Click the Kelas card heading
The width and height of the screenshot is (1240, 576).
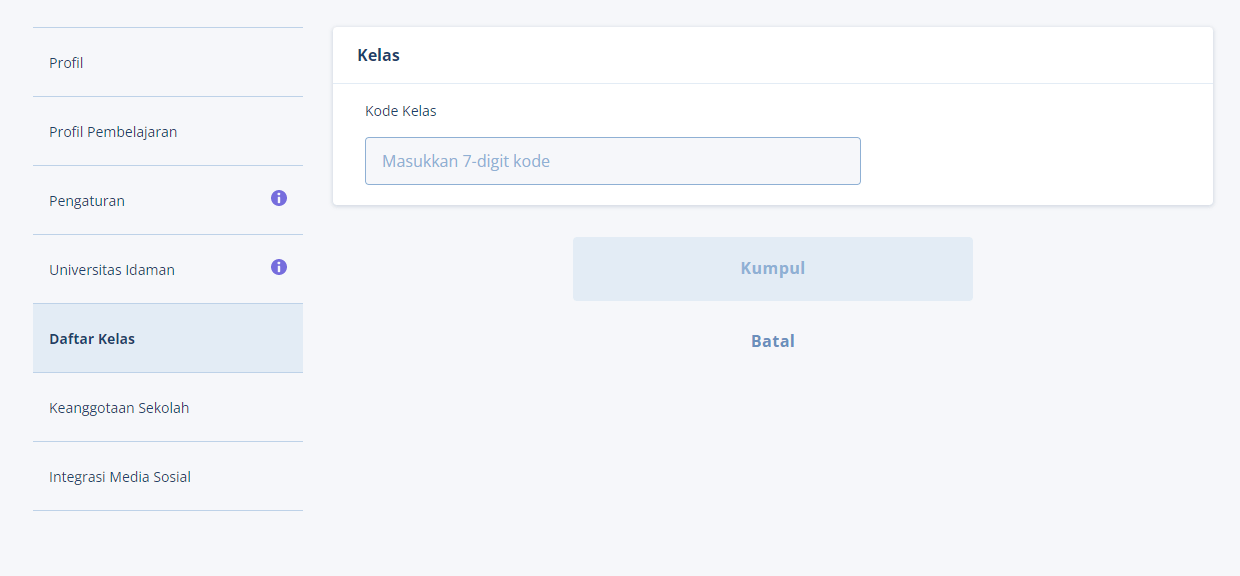click(378, 55)
